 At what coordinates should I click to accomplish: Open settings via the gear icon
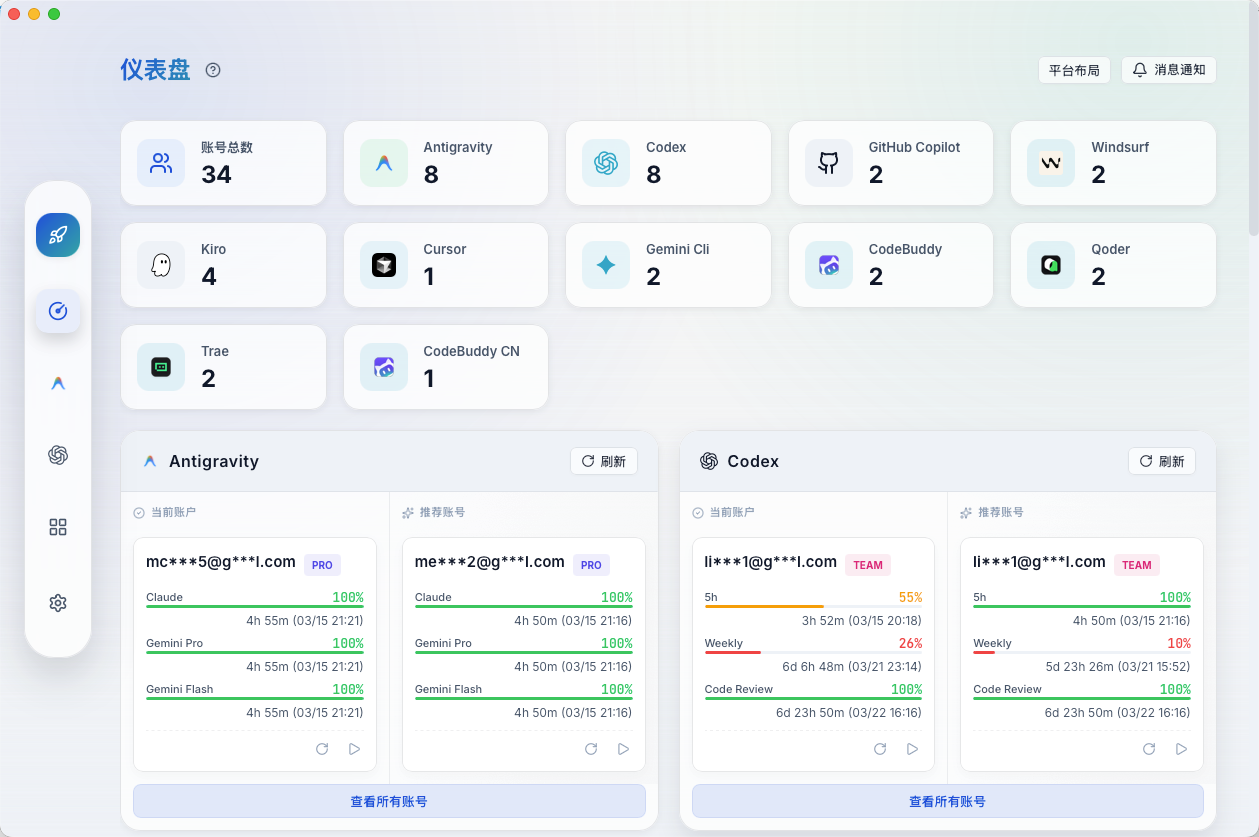pyautogui.click(x=57, y=602)
